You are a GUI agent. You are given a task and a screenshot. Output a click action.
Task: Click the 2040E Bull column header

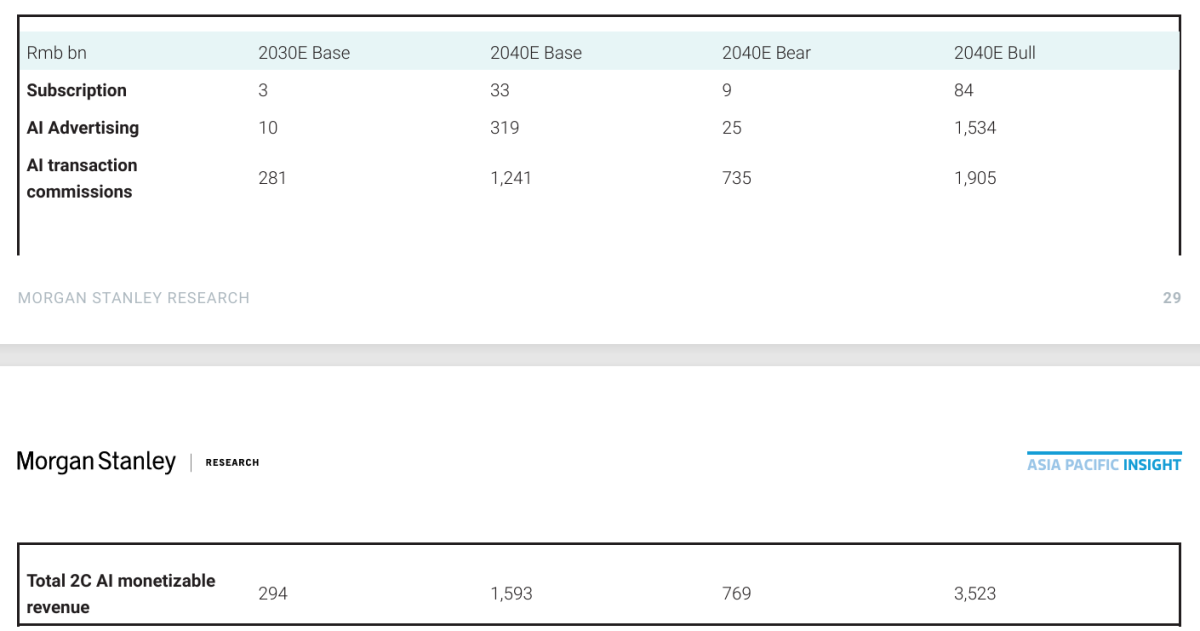click(x=995, y=53)
